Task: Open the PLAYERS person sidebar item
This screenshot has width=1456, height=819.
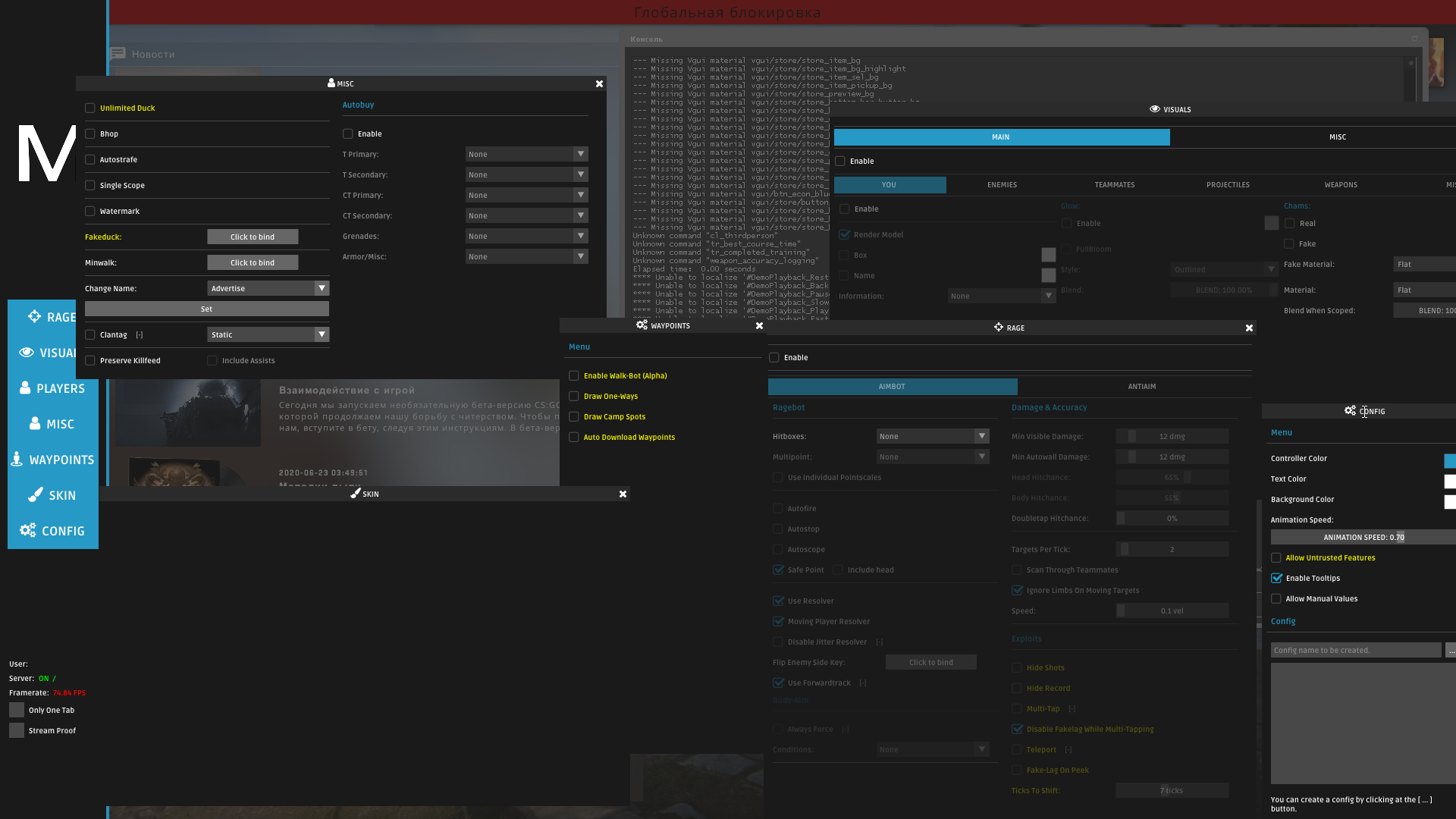Action: click(x=52, y=388)
